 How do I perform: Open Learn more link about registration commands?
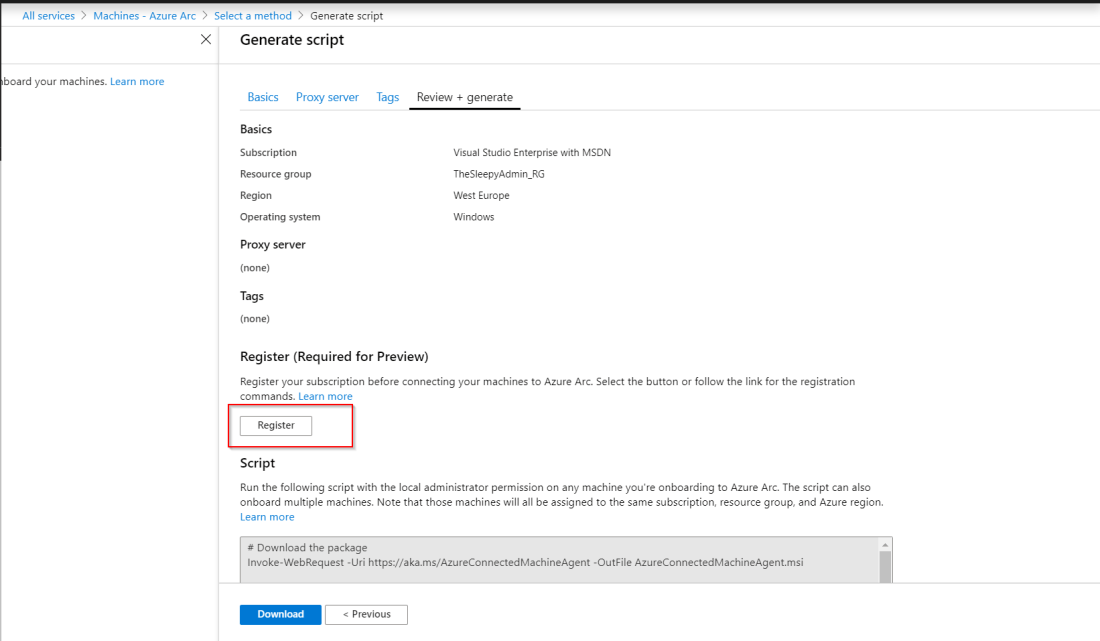[x=325, y=397]
